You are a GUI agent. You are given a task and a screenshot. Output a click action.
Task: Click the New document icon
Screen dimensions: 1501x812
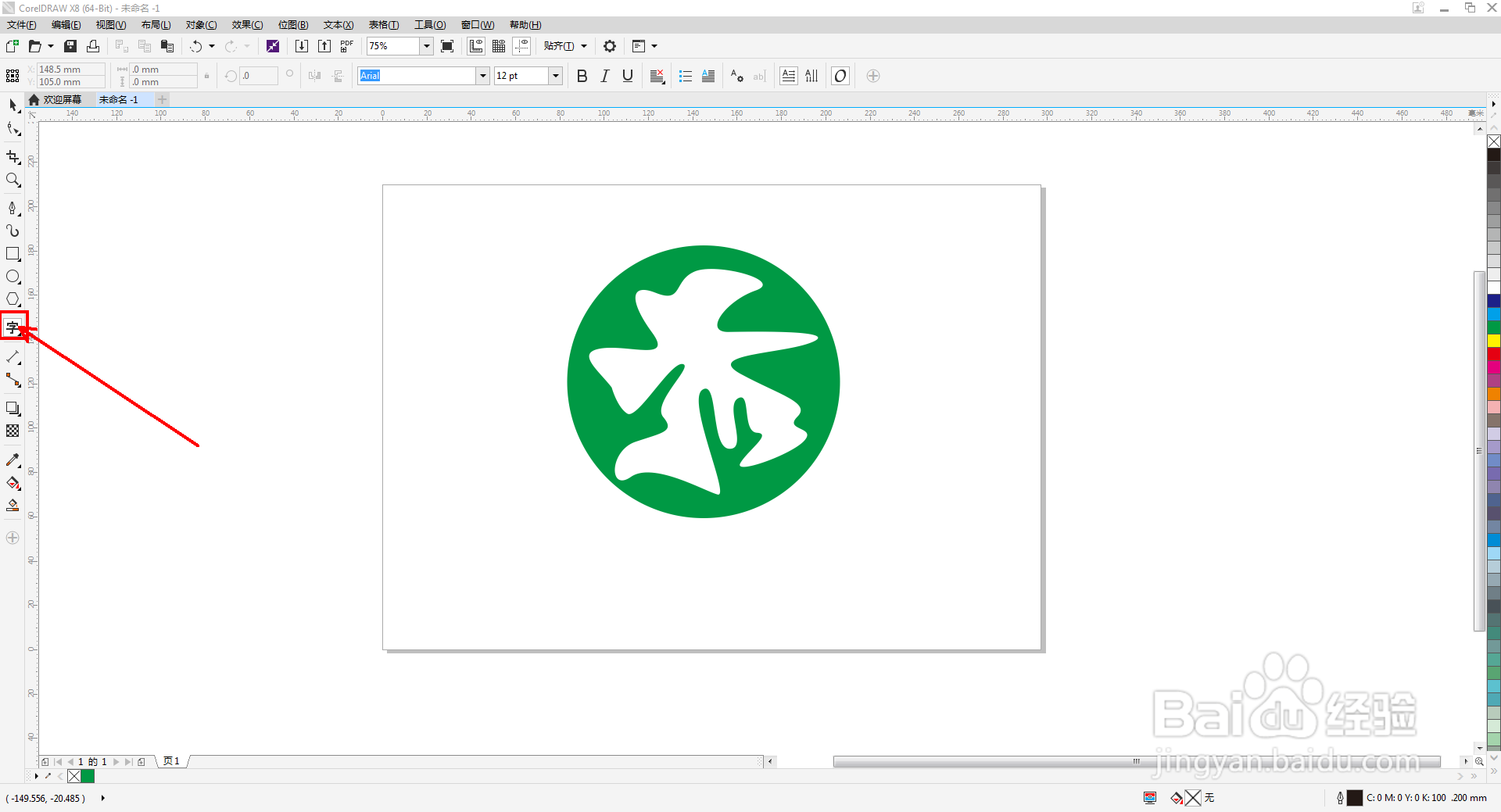[x=13, y=46]
